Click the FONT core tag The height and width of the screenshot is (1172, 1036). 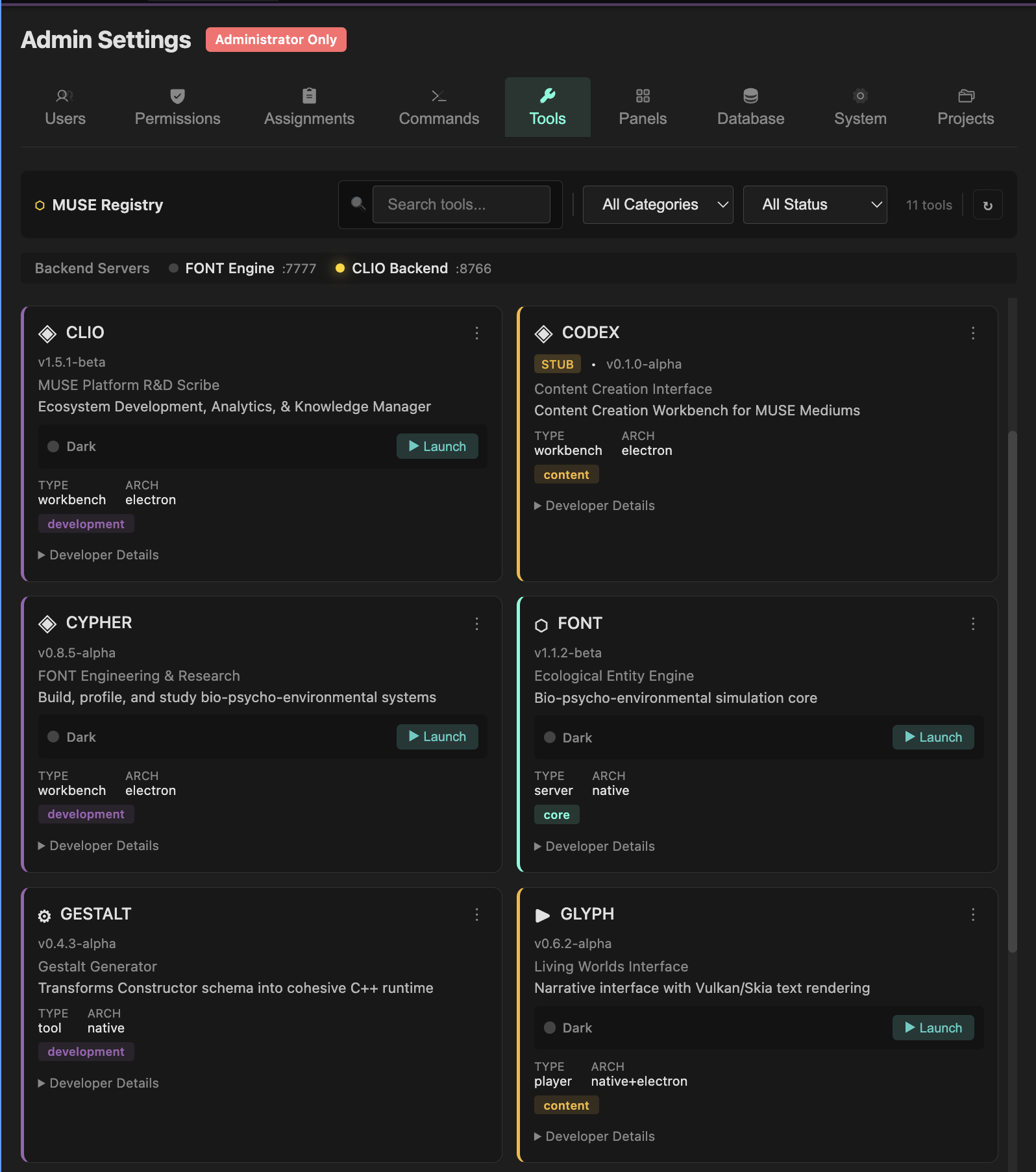[x=557, y=814]
